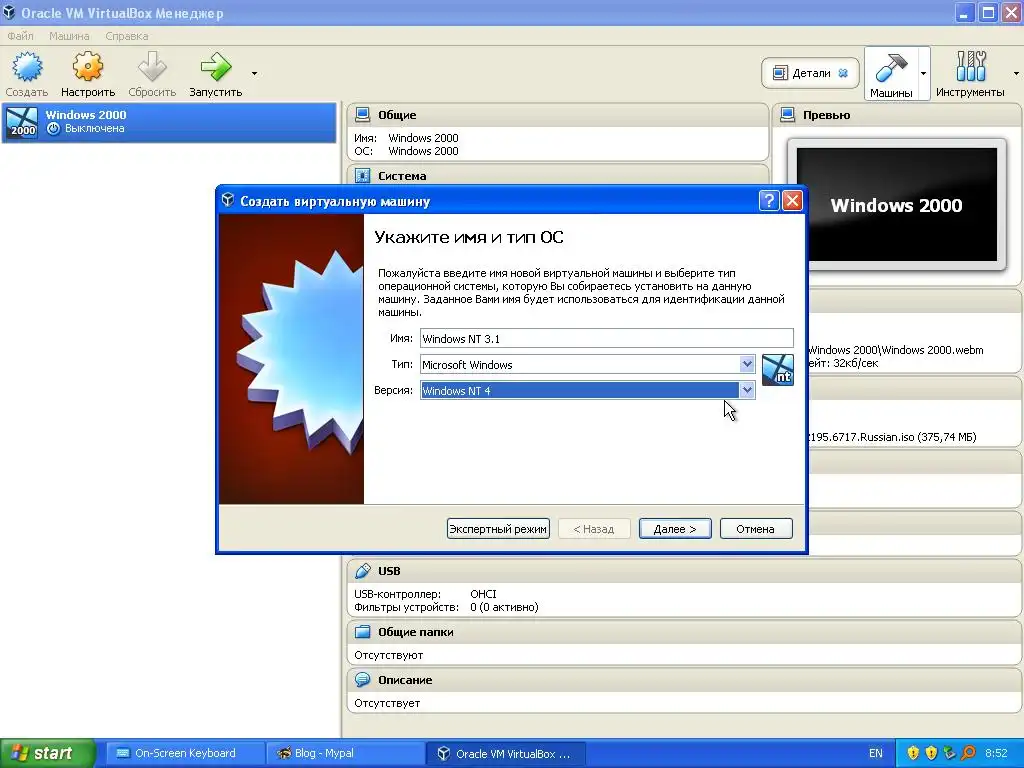Screen dimensions: 1024x768
Task: Select the Машины hammer icon
Action: (891, 67)
